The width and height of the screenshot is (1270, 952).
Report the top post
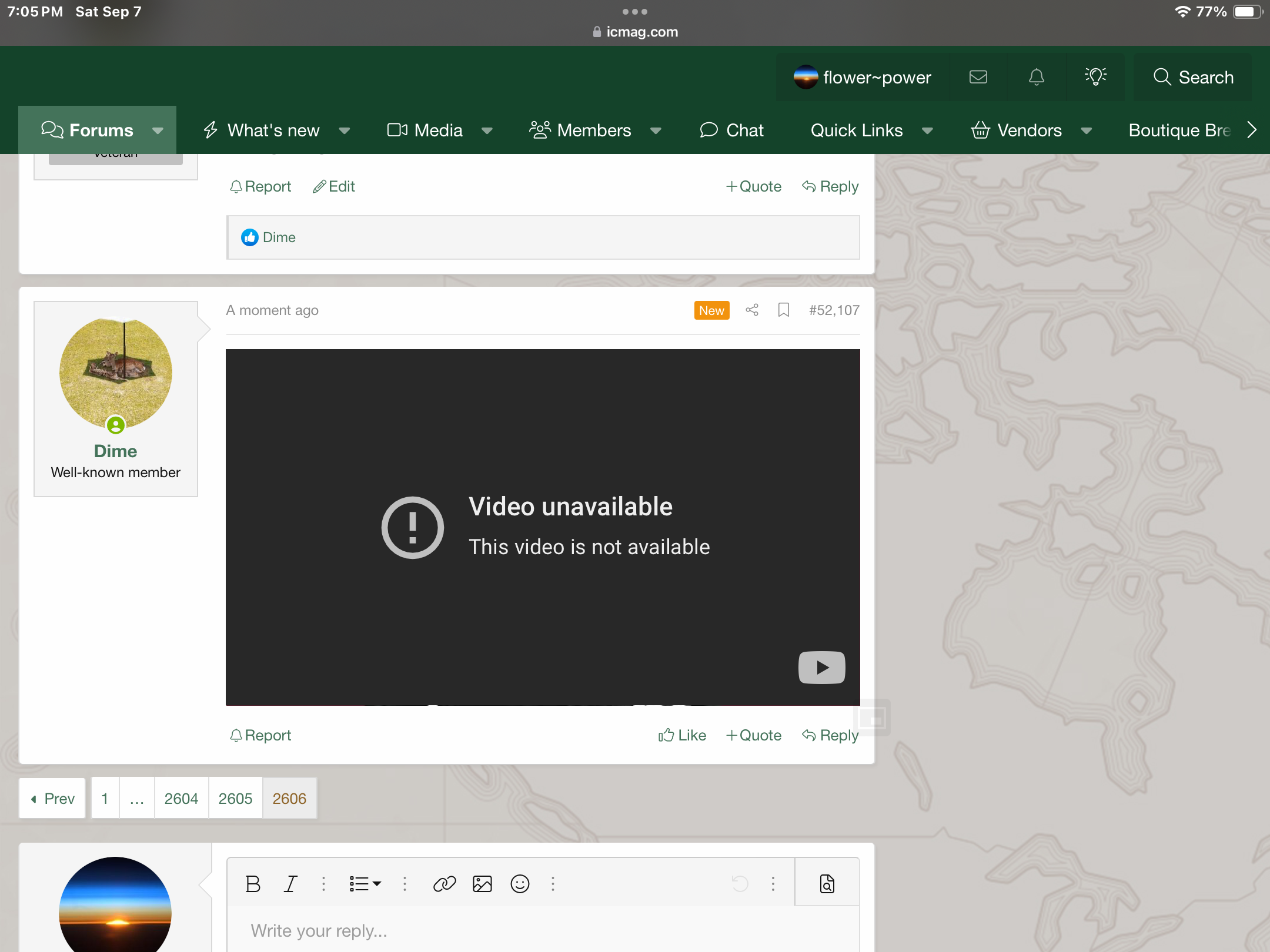point(260,186)
